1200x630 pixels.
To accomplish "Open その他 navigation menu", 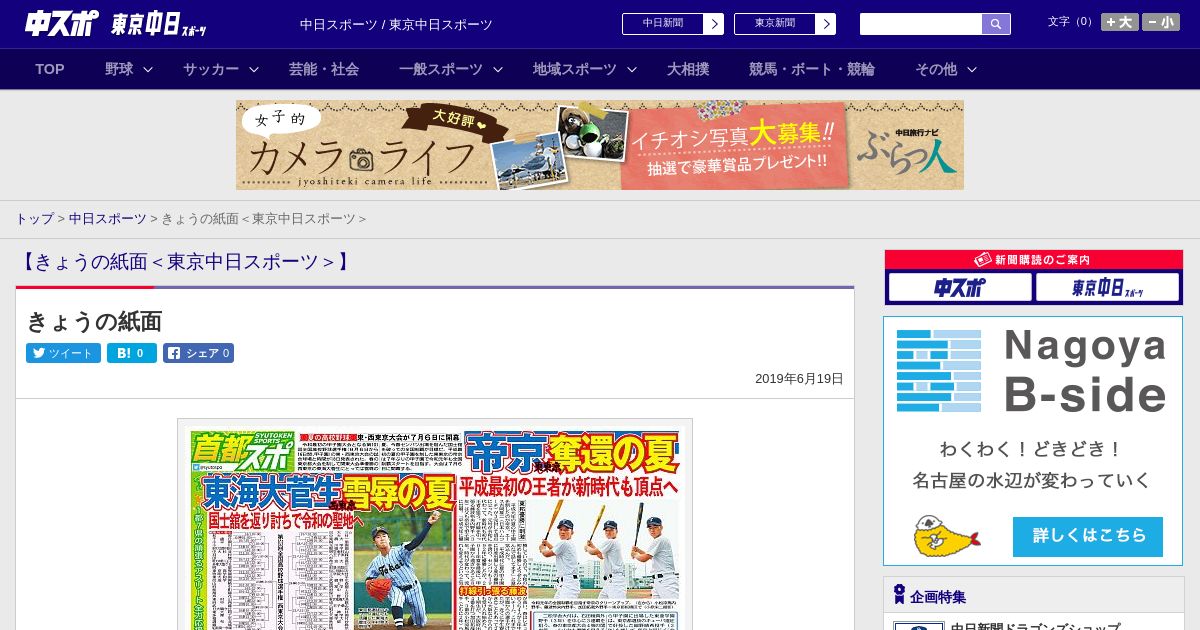I will [936, 69].
